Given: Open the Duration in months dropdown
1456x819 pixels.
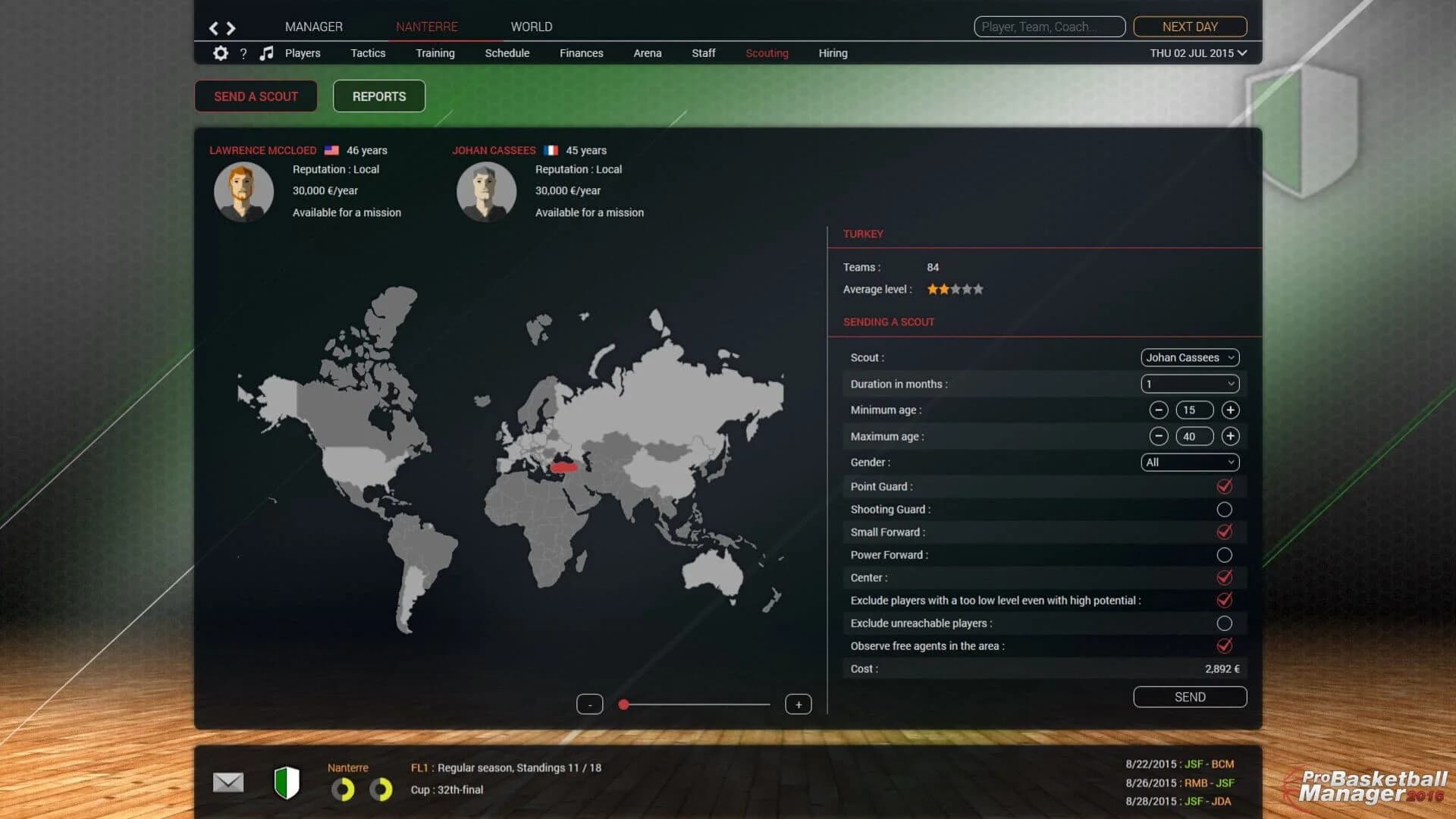Looking at the screenshot, I should [x=1189, y=384].
